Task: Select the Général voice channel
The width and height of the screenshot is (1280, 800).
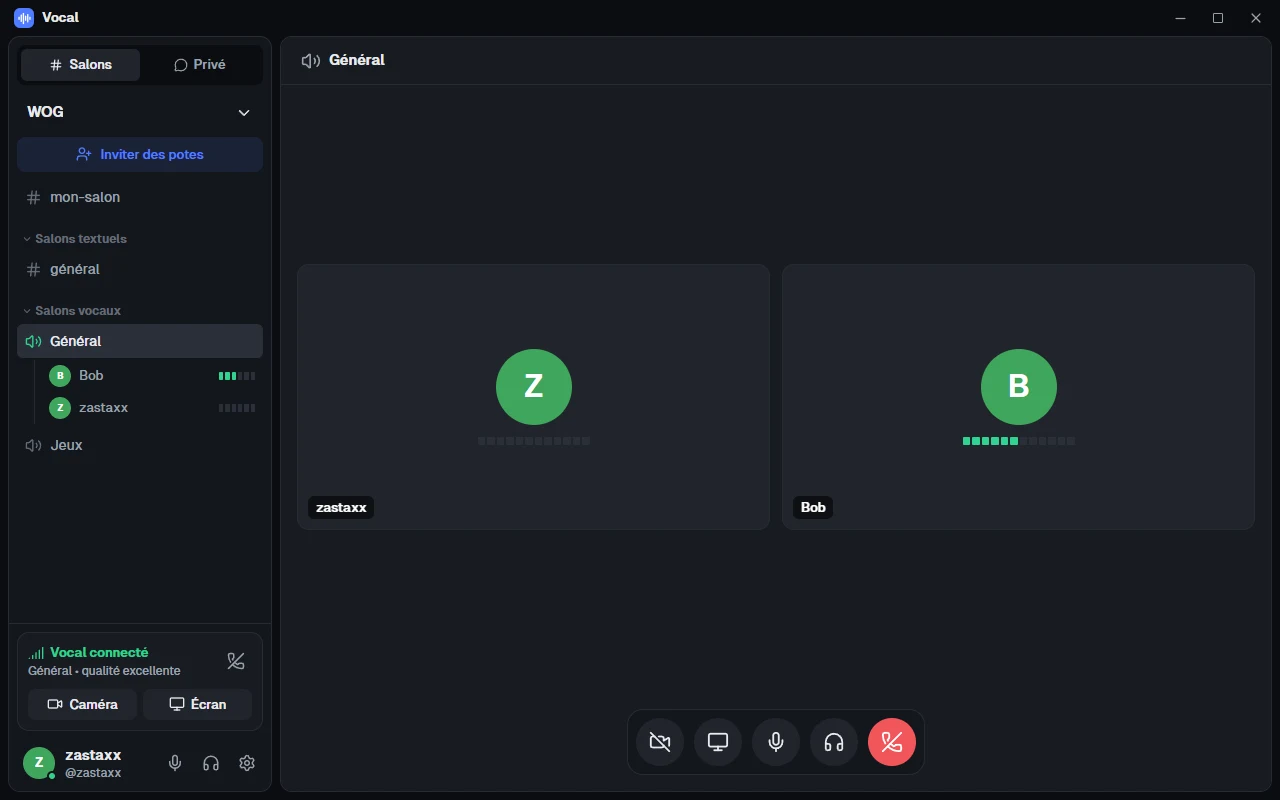Action: (140, 341)
